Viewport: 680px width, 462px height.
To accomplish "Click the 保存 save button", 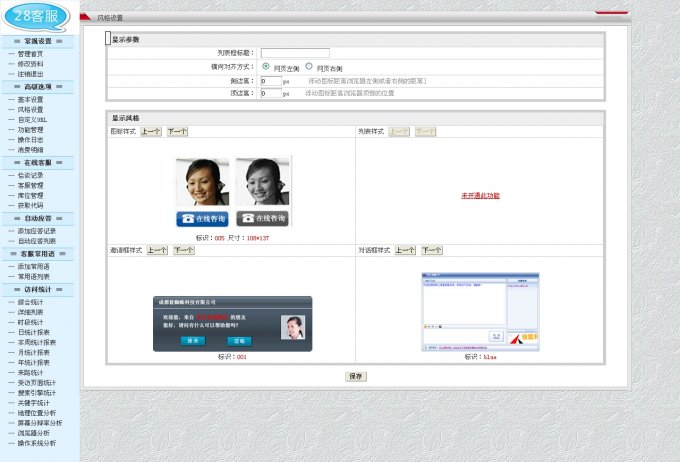I will click(x=356, y=377).
